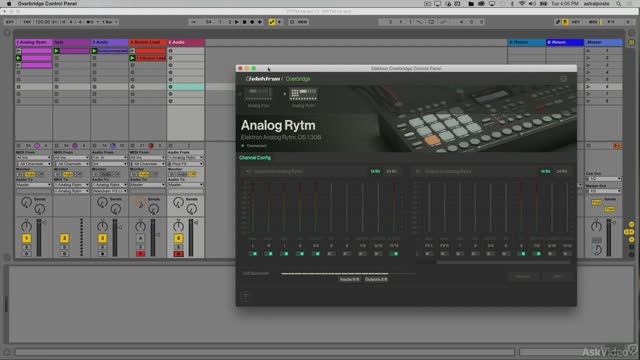Click the Master track pan knob
The width and height of the screenshot is (640, 360).
596,226
